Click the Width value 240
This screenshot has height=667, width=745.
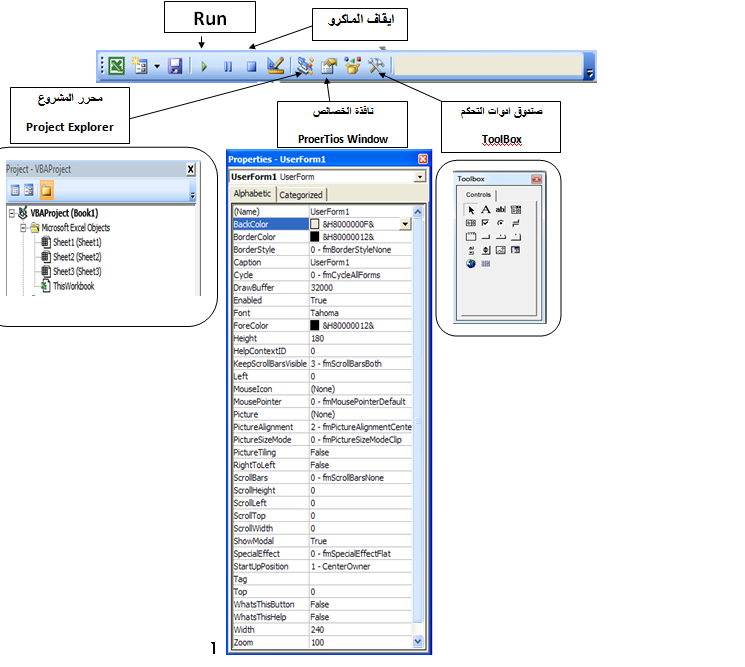pyautogui.click(x=317, y=629)
